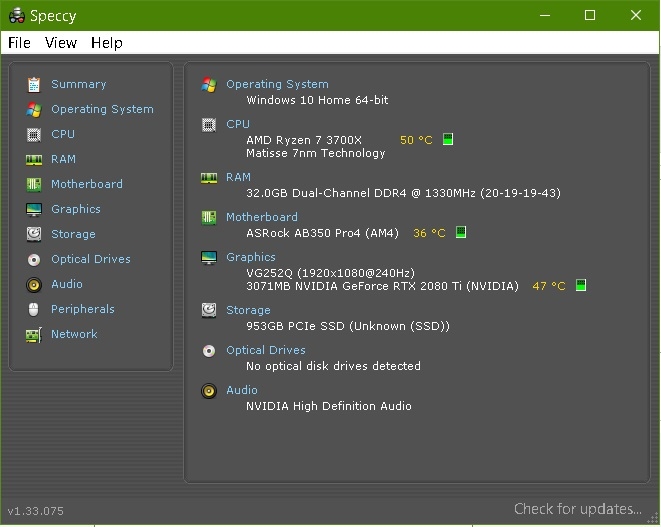This screenshot has height=527, width=661.
Task: Click the CPU chip icon in sidebar
Action: tap(34, 135)
